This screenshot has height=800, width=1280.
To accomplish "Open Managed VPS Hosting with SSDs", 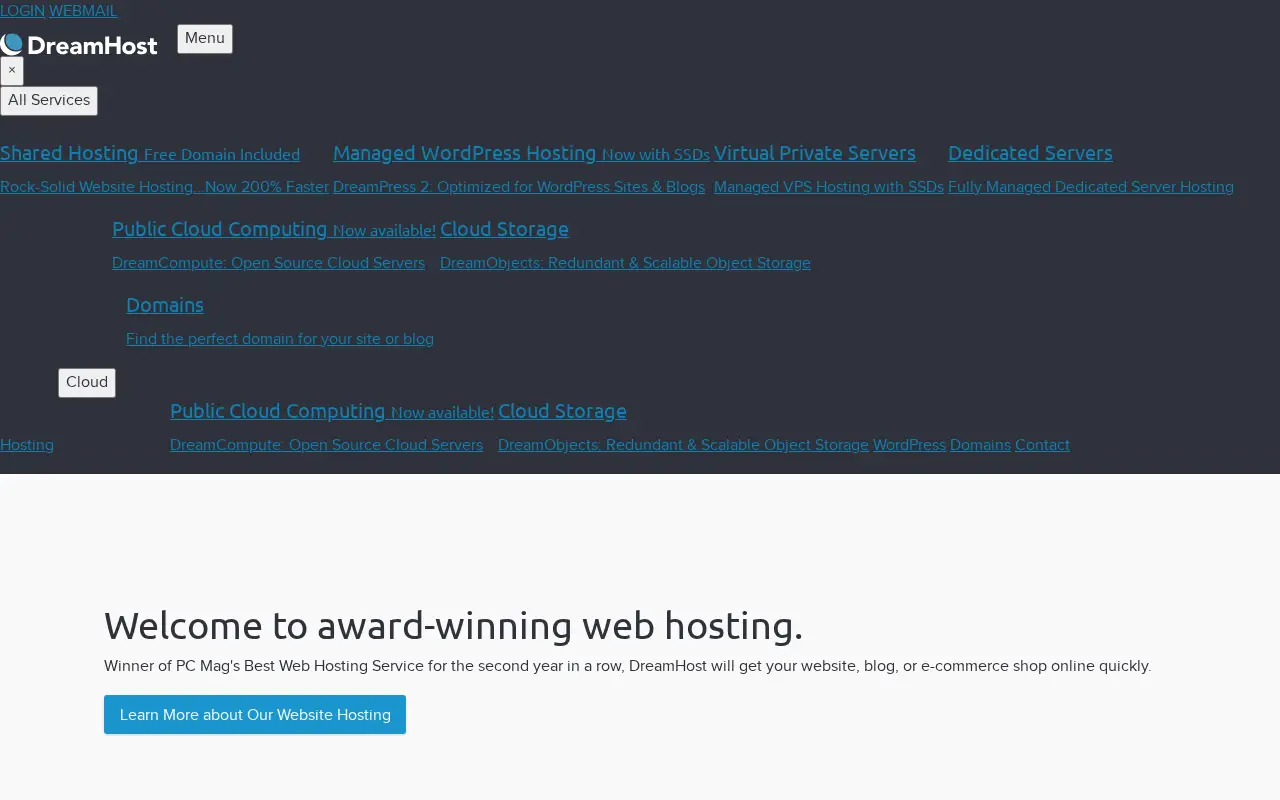I will click(x=829, y=187).
